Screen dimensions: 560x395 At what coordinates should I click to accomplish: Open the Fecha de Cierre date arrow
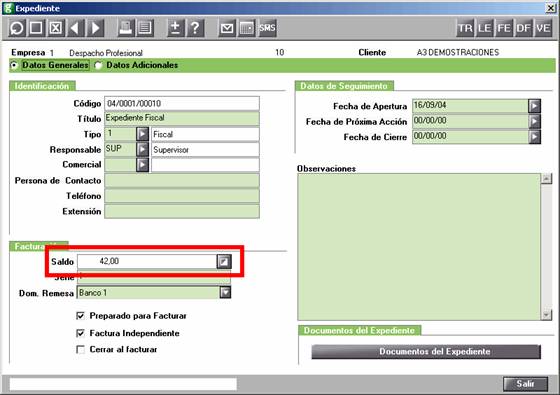pyautogui.click(x=534, y=137)
